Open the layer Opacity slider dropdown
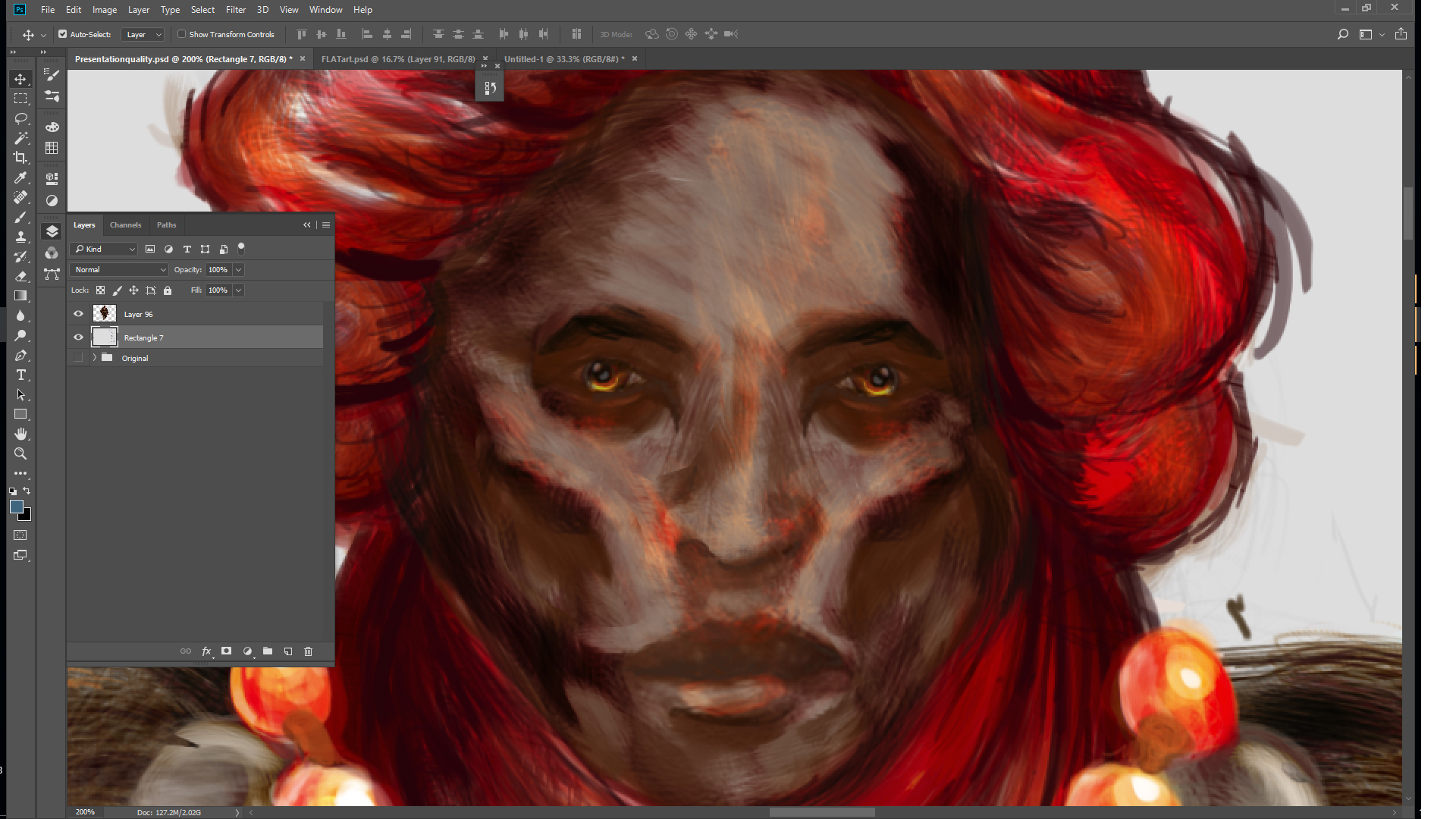 point(238,270)
